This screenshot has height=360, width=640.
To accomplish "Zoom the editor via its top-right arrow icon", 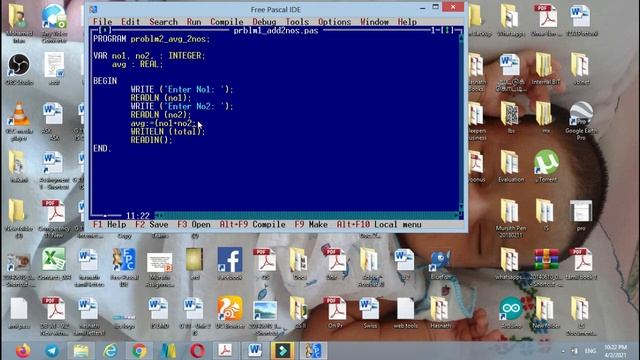I will [447, 30].
